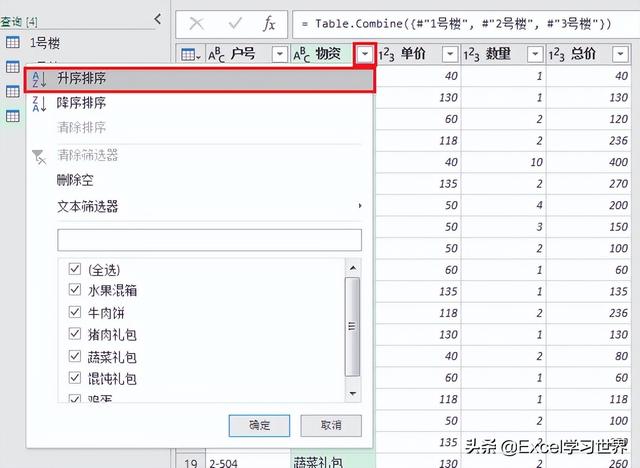This screenshot has width=640, height=468.
Task: Uncheck 水果混箱 in the filter list
Action: [x=75, y=290]
